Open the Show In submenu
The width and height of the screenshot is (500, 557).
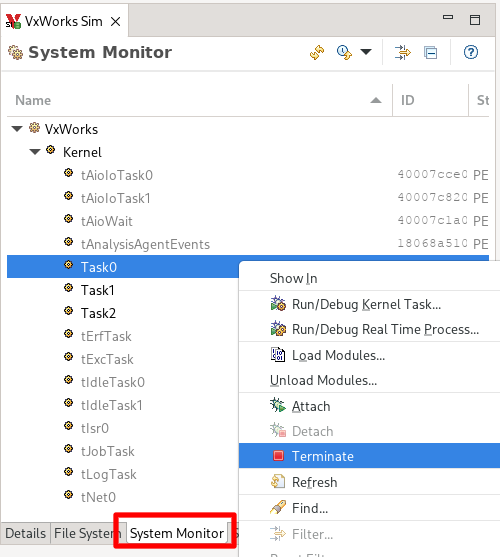tap(369, 278)
